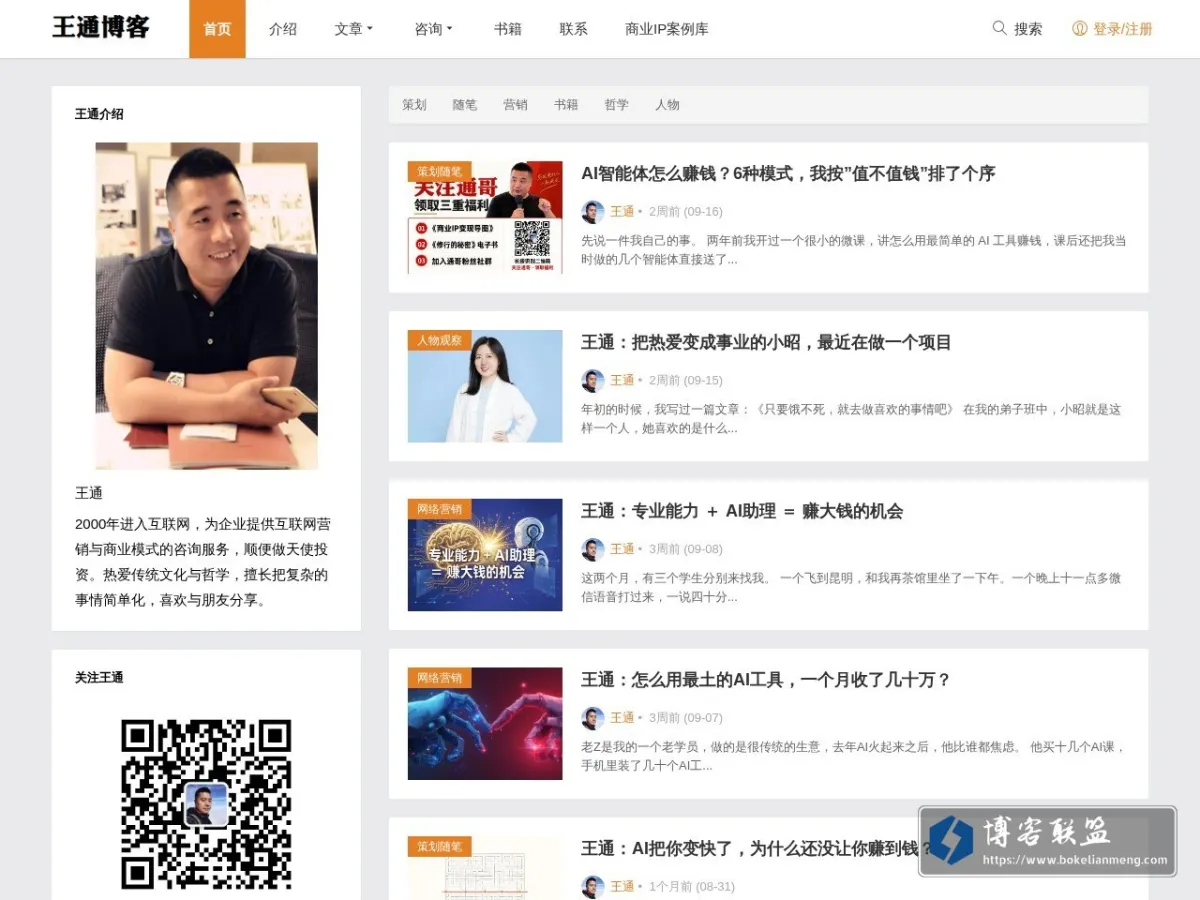
Task: Click the 人物观察 tag label
Action: click(x=439, y=340)
